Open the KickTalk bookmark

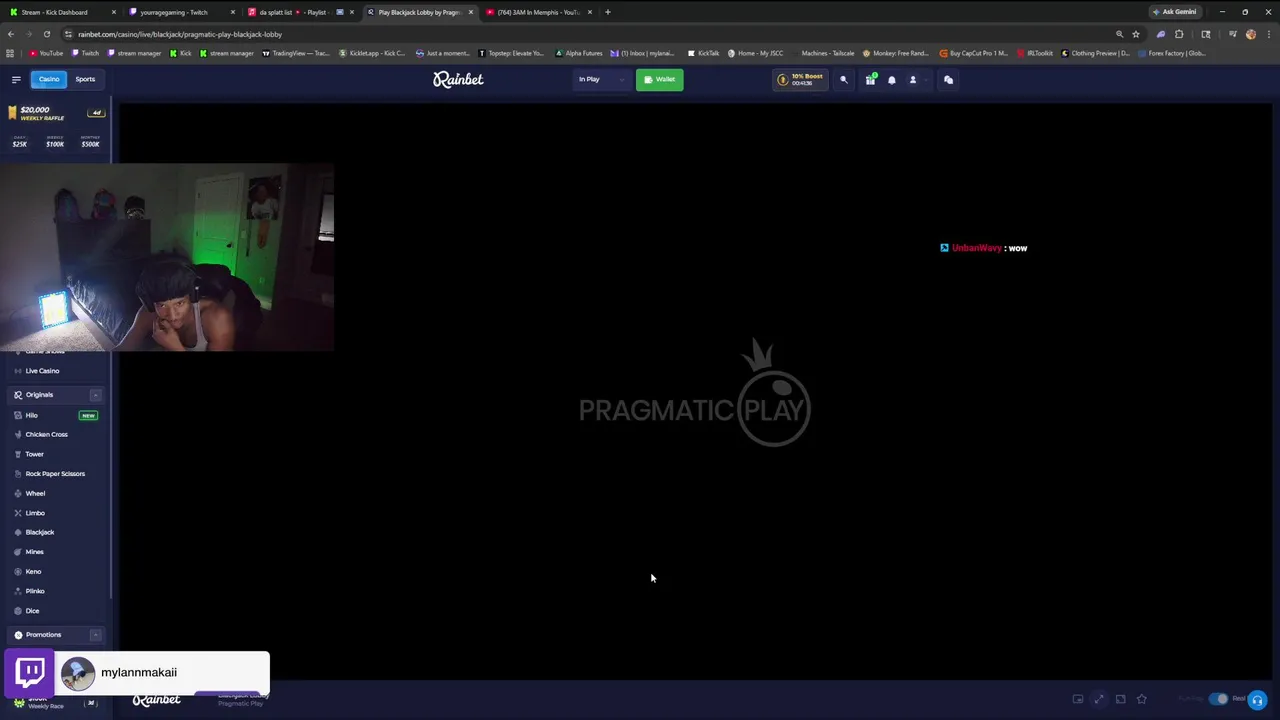pos(704,53)
